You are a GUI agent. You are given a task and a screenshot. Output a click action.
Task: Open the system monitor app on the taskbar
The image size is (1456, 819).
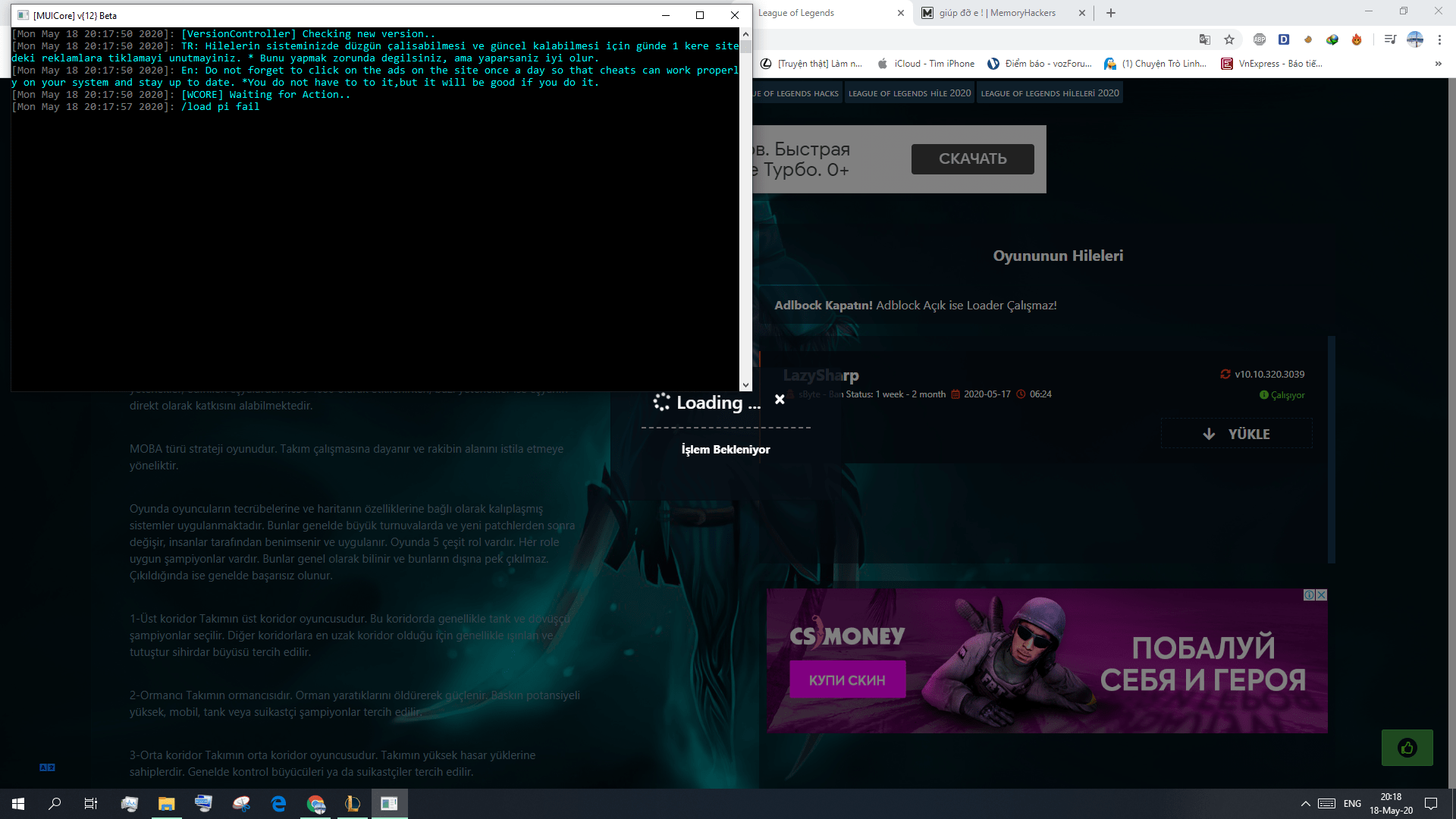pyautogui.click(x=130, y=804)
